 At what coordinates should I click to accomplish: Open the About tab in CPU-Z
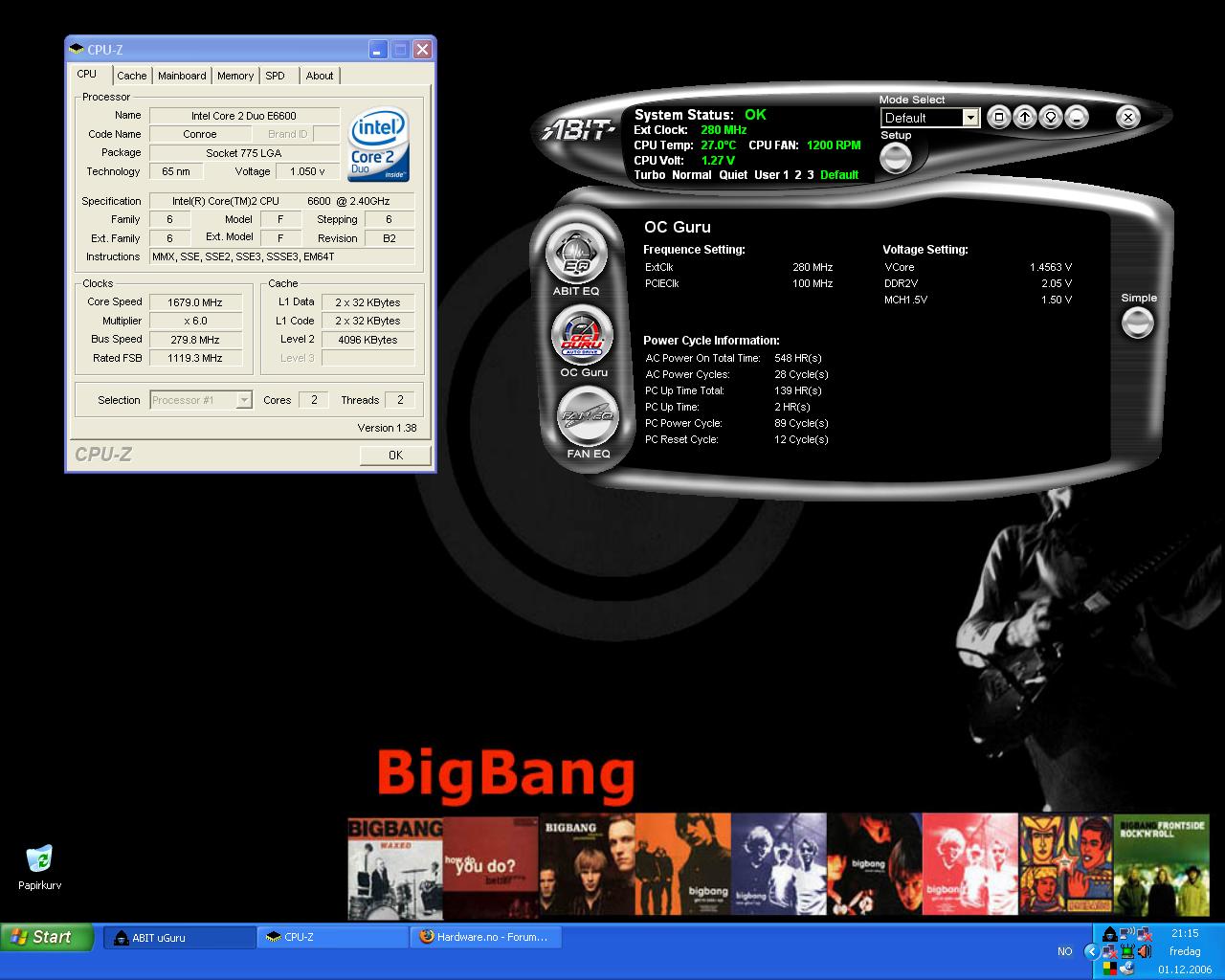[x=320, y=76]
